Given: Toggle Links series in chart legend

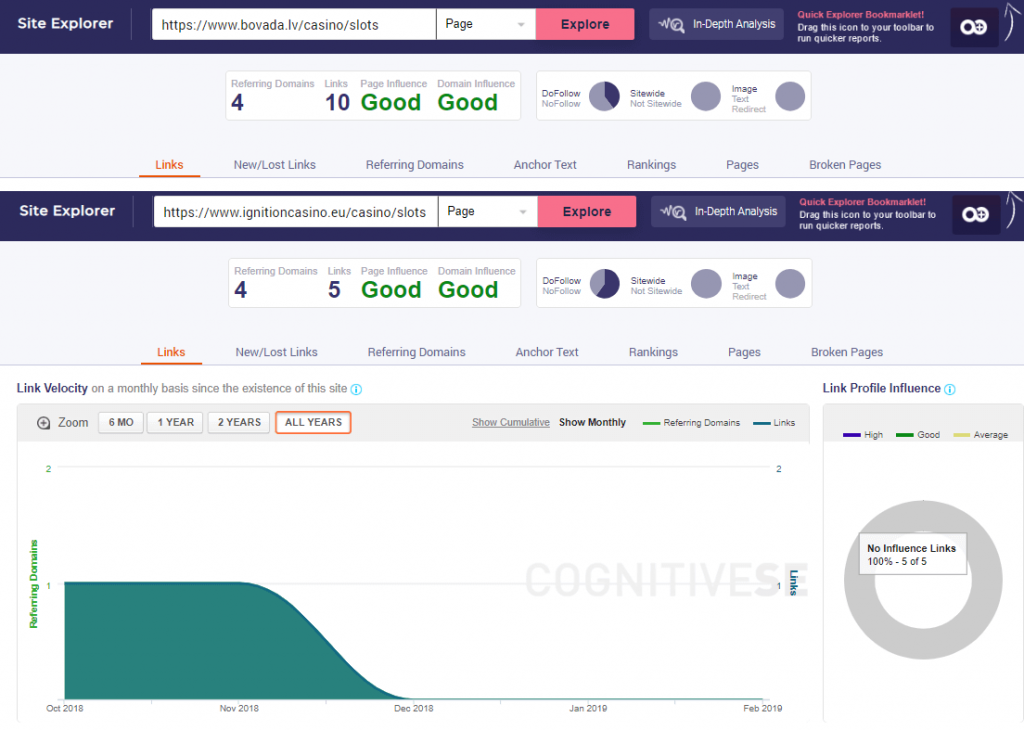Looking at the screenshot, I should coord(774,423).
